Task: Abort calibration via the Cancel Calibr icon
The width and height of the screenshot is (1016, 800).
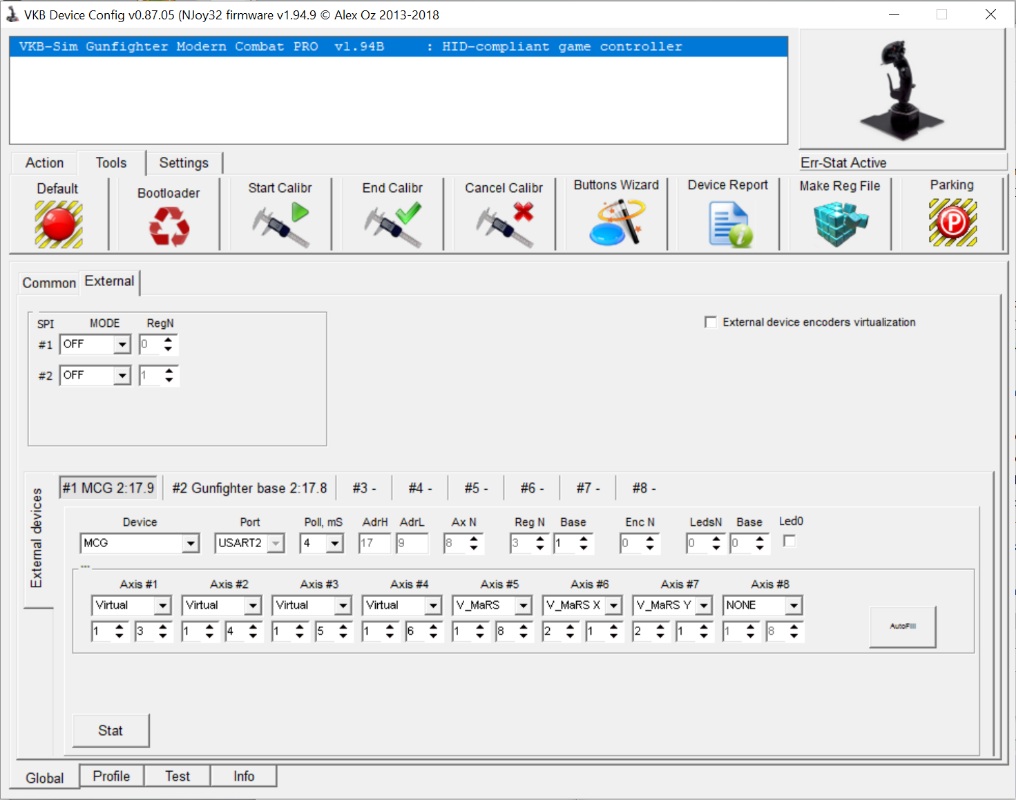Action: click(x=505, y=224)
